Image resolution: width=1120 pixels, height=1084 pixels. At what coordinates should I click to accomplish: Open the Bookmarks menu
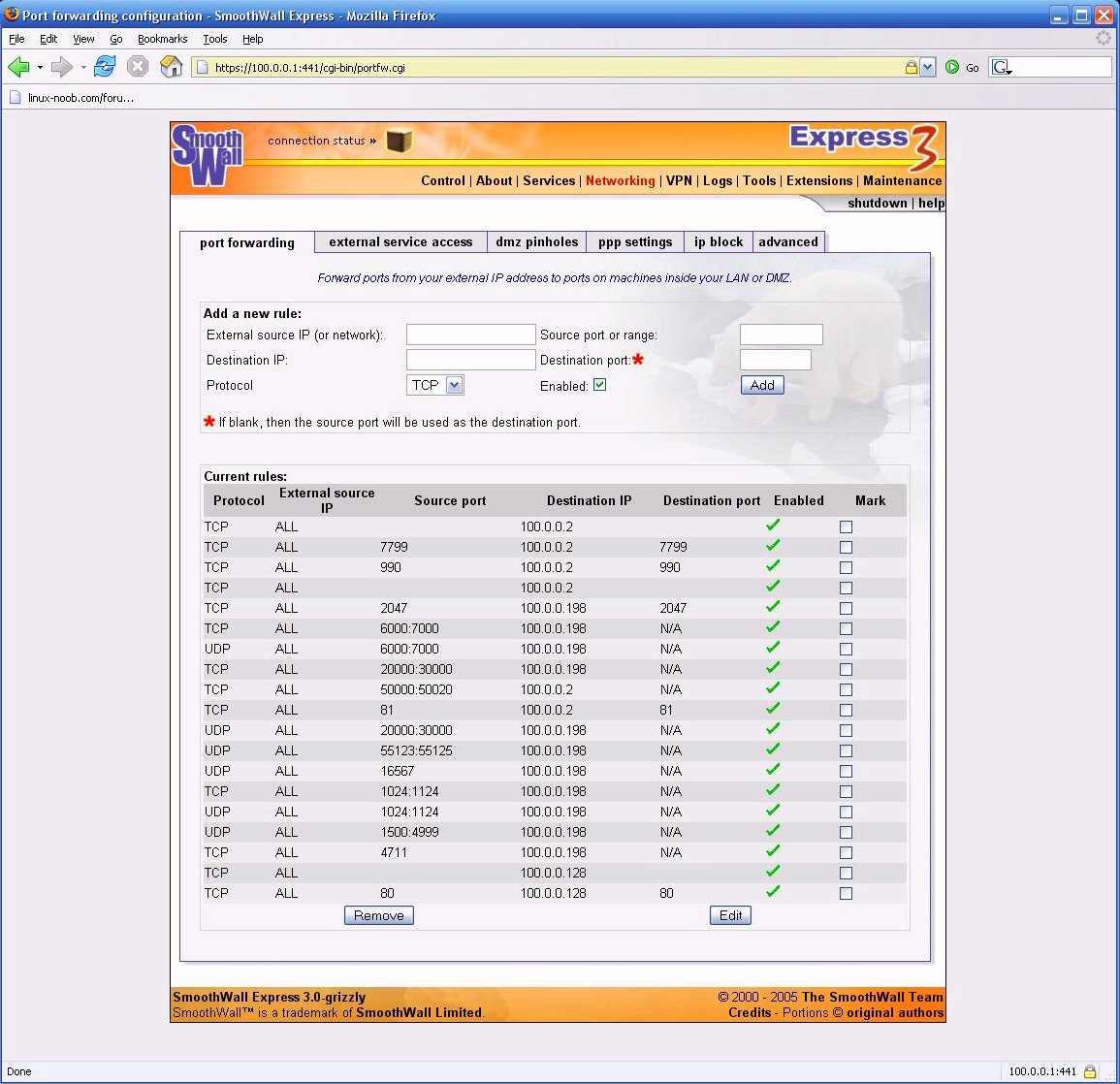click(163, 39)
